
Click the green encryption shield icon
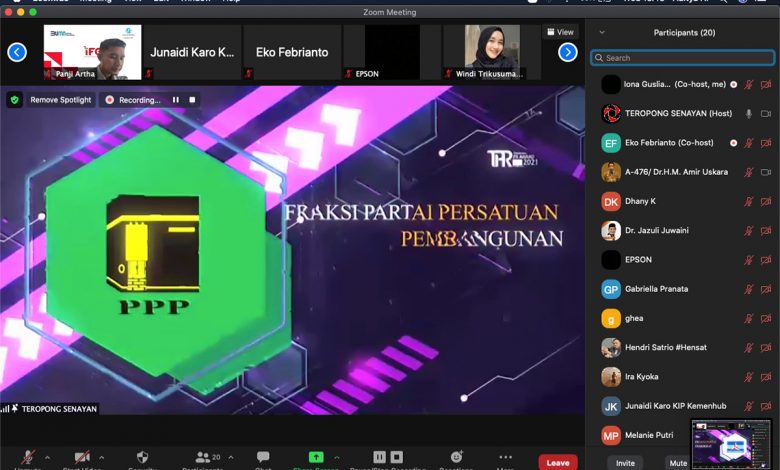point(14,100)
